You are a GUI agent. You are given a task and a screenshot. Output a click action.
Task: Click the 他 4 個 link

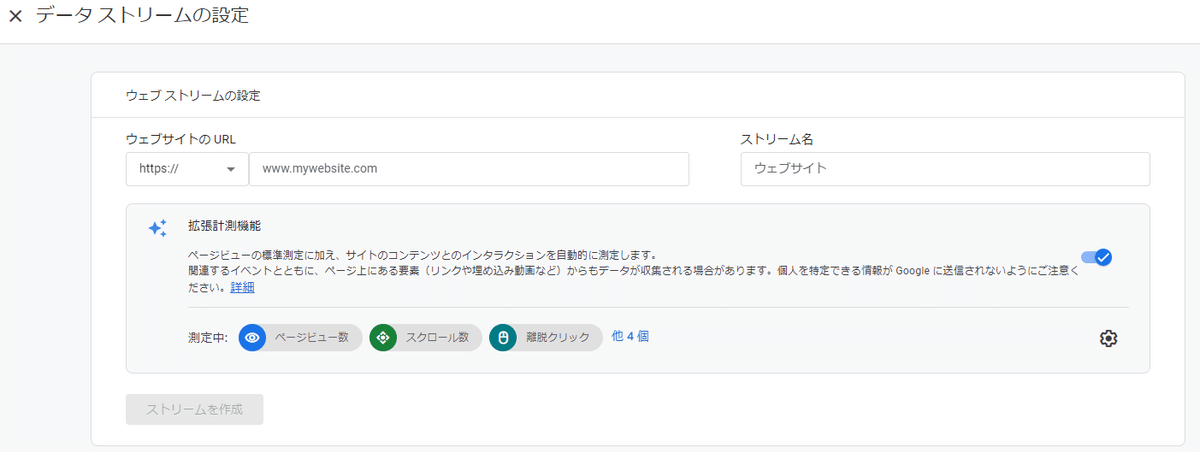pyautogui.click(x=630, y=337)
